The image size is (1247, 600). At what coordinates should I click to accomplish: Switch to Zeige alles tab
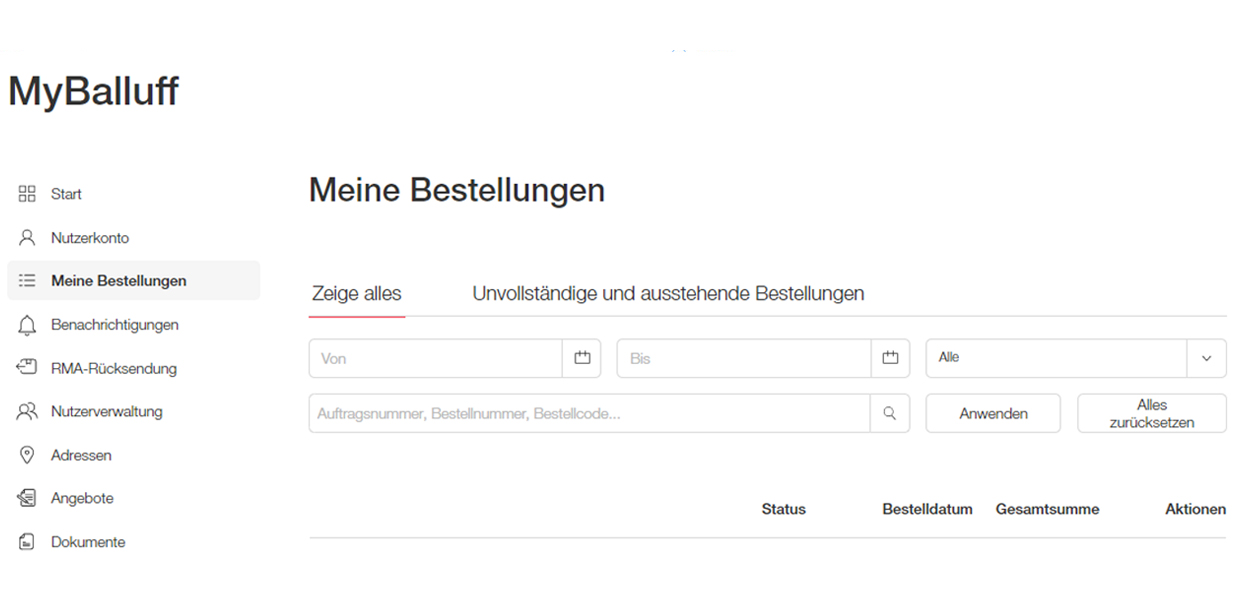[x=356, y=294]
